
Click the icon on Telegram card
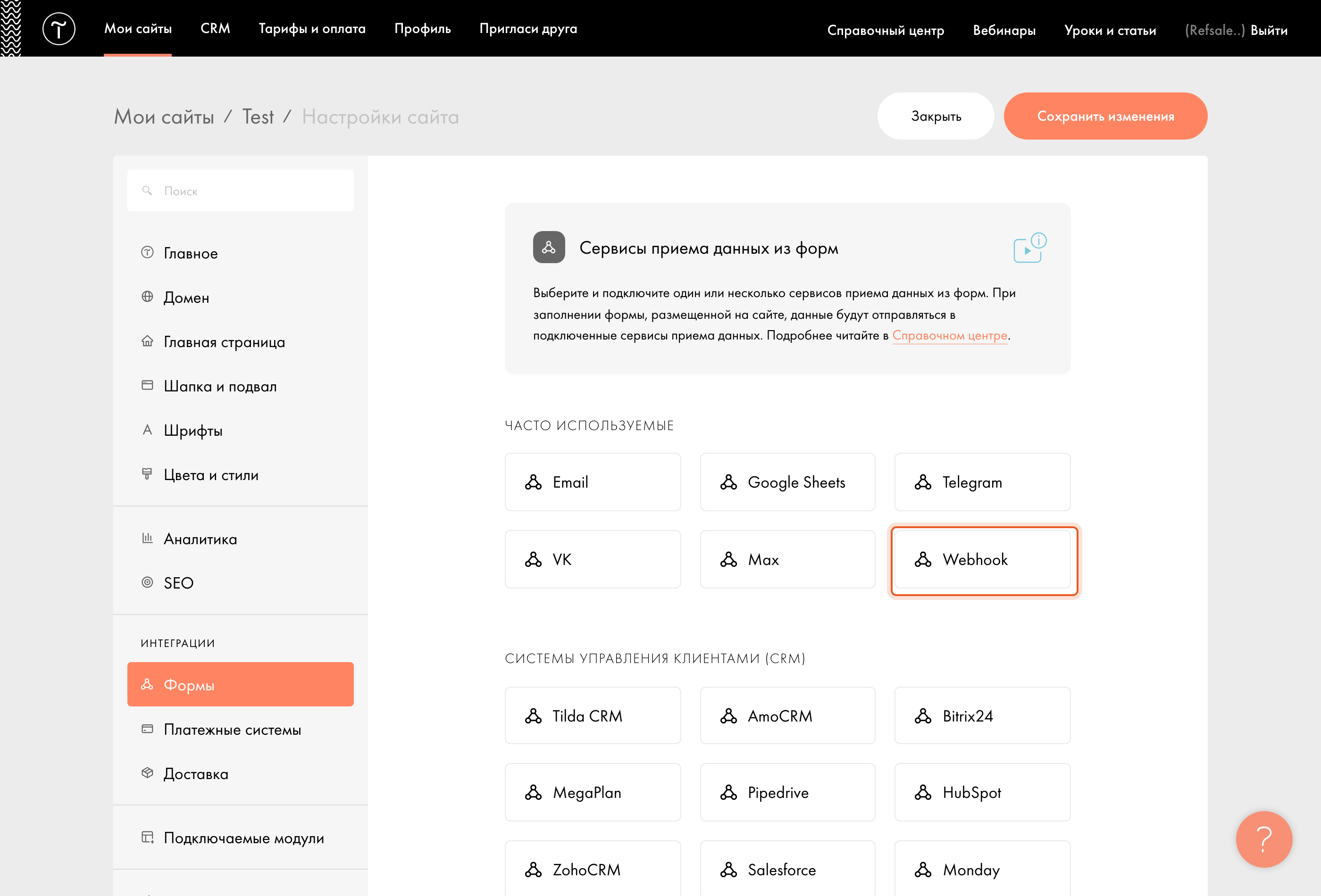point(922,482)
